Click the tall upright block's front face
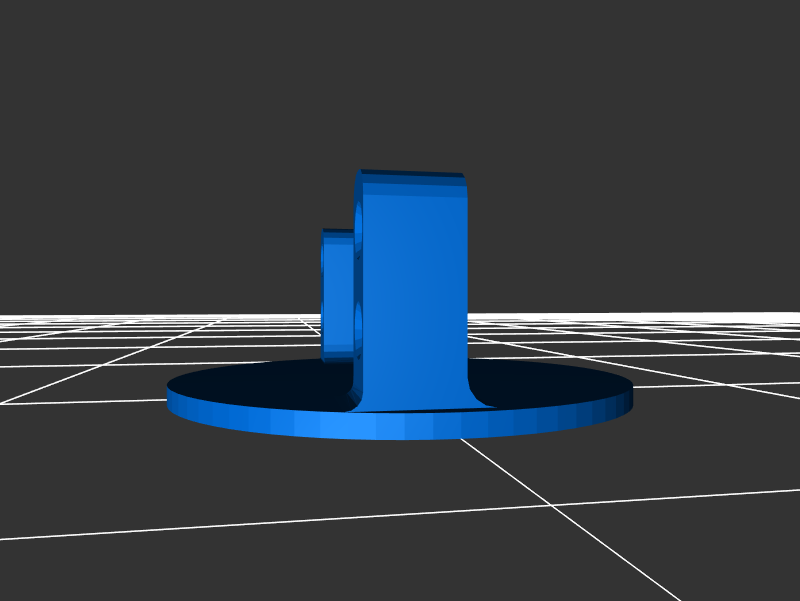The width and height of the screenshot is (800, 601). point(415,290)
